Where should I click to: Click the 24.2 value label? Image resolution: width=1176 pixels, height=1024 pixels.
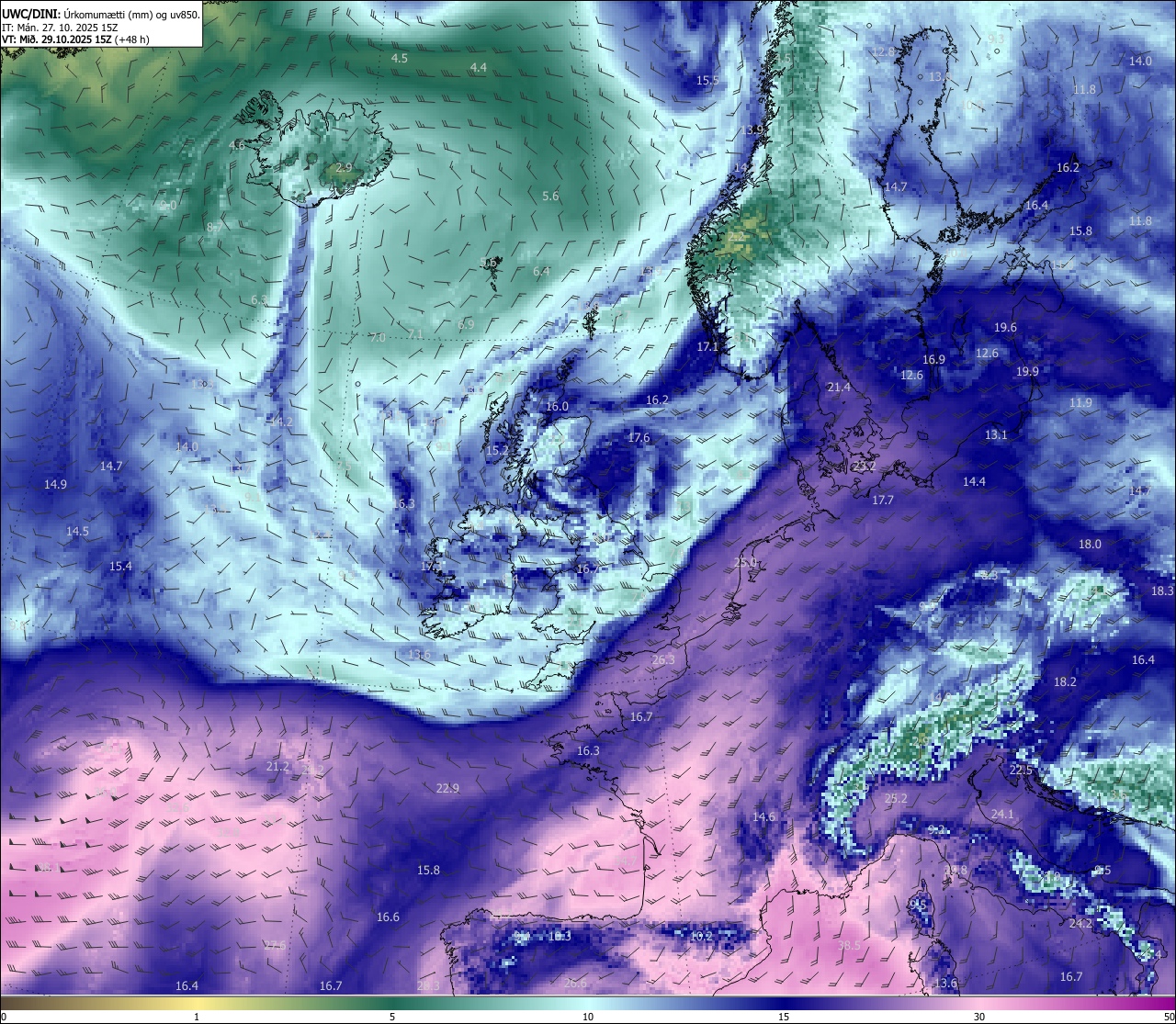(1080, 923)
